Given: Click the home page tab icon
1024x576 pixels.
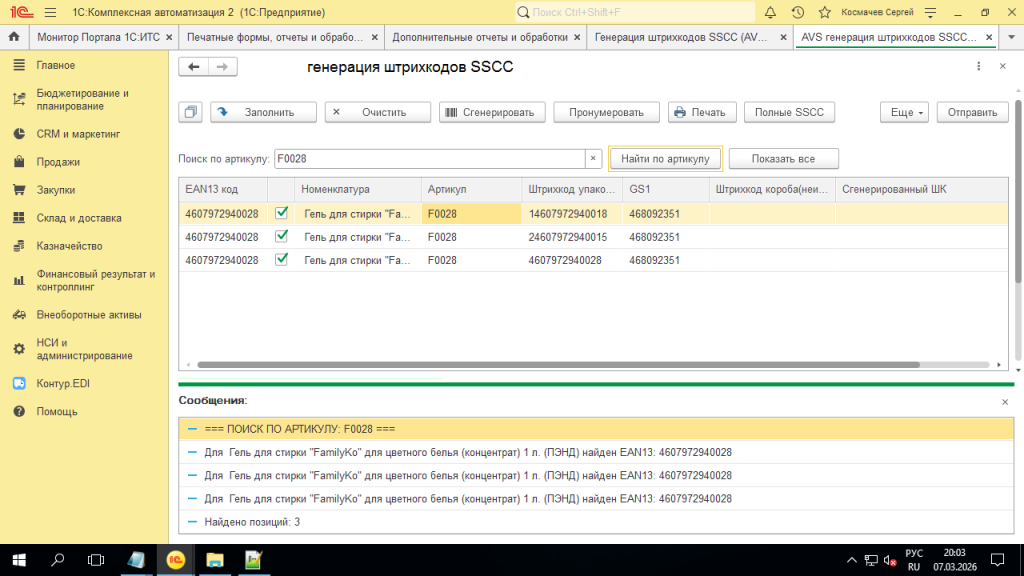Looking at the screenshot, I should tap(14, 37).
